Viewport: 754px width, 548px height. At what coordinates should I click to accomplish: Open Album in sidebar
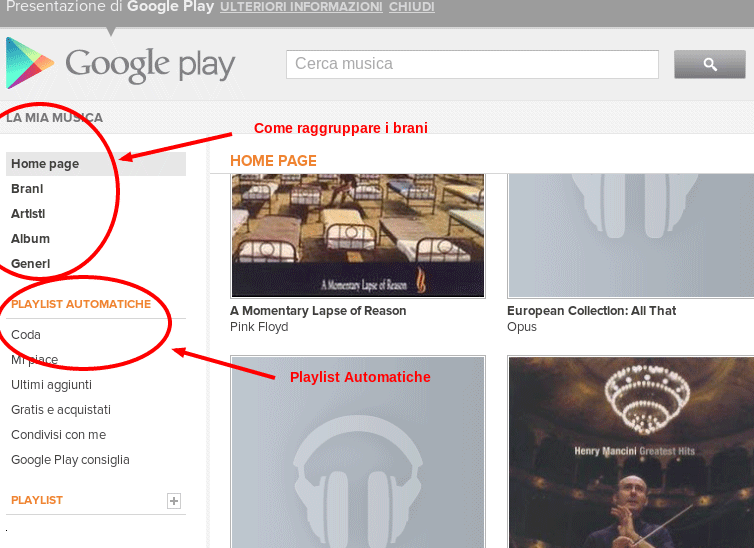30,239
